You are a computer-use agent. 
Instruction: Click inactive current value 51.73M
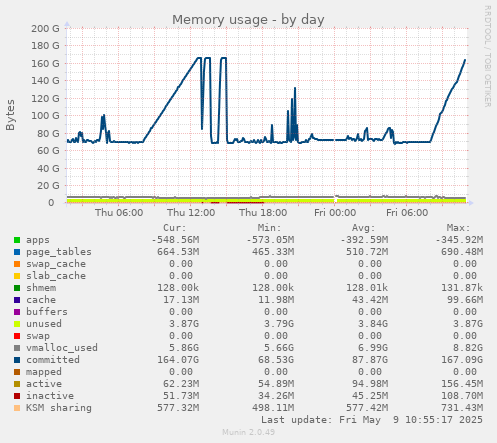181,396
